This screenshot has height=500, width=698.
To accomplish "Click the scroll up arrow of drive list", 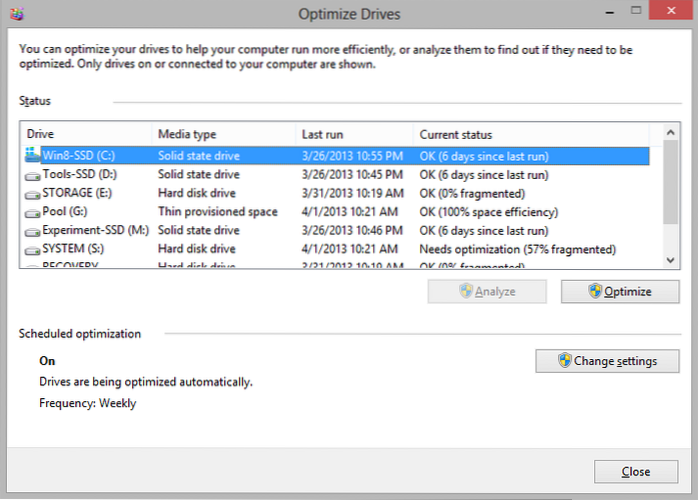I will click(671, 132).
